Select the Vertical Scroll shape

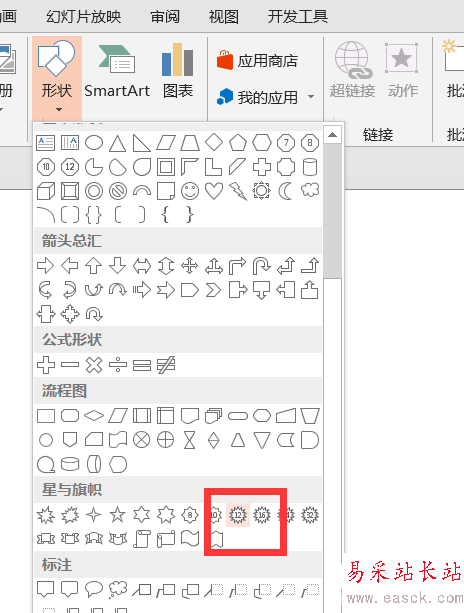click(142, 539)
